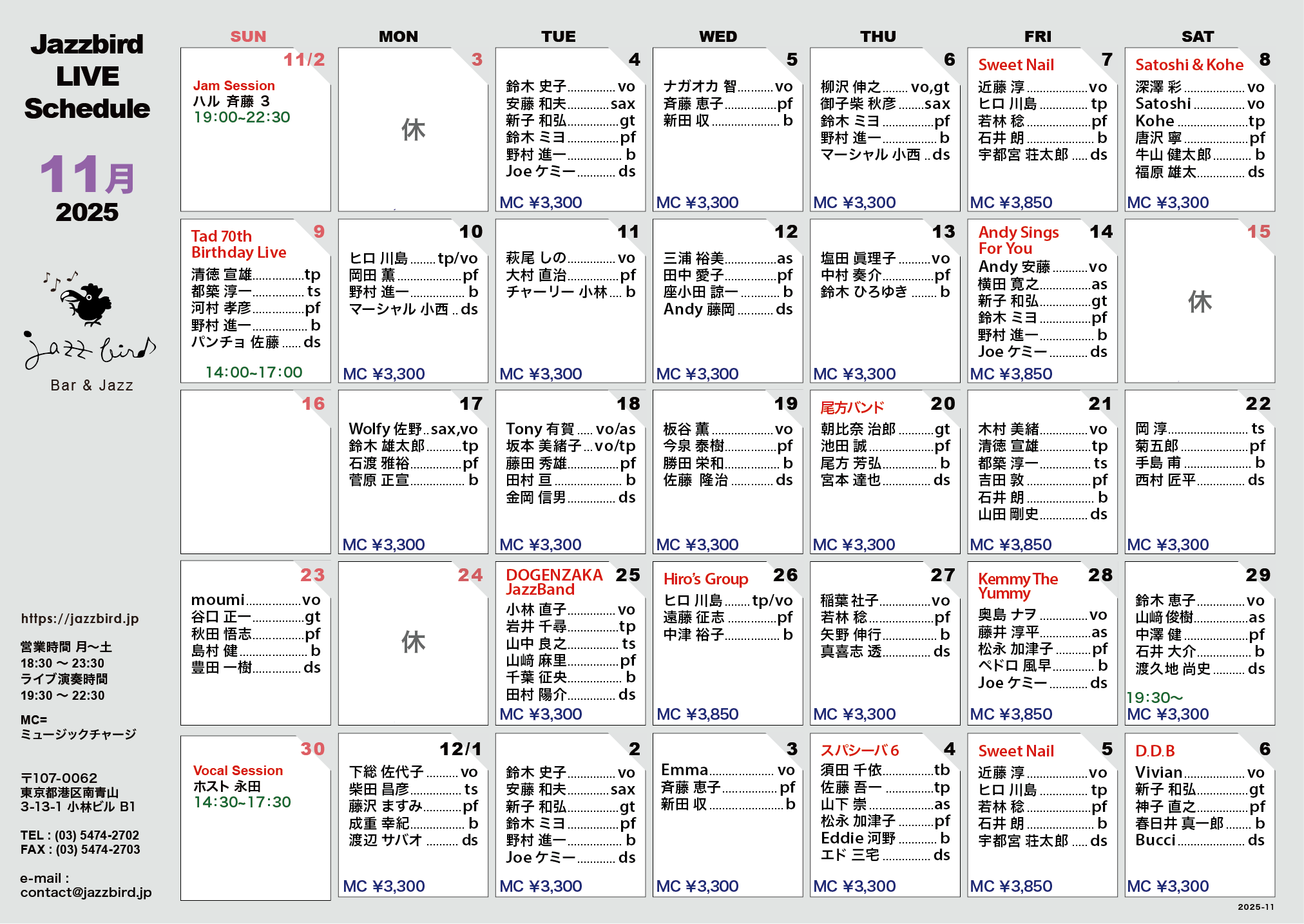Click the D.D.B event title on December 6

click(x=1155, y=751)
